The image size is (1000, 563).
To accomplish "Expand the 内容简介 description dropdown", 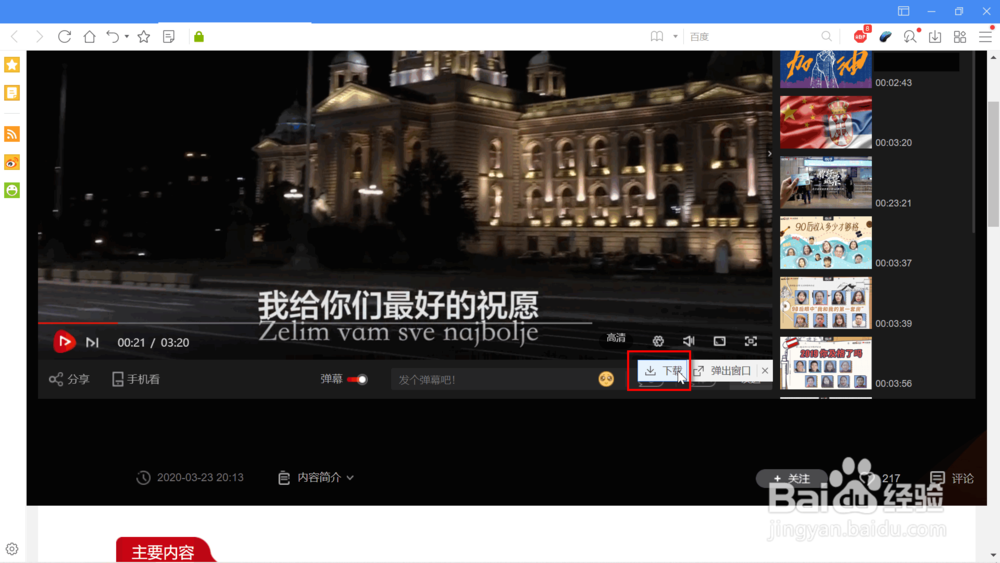I will [316, 478].
